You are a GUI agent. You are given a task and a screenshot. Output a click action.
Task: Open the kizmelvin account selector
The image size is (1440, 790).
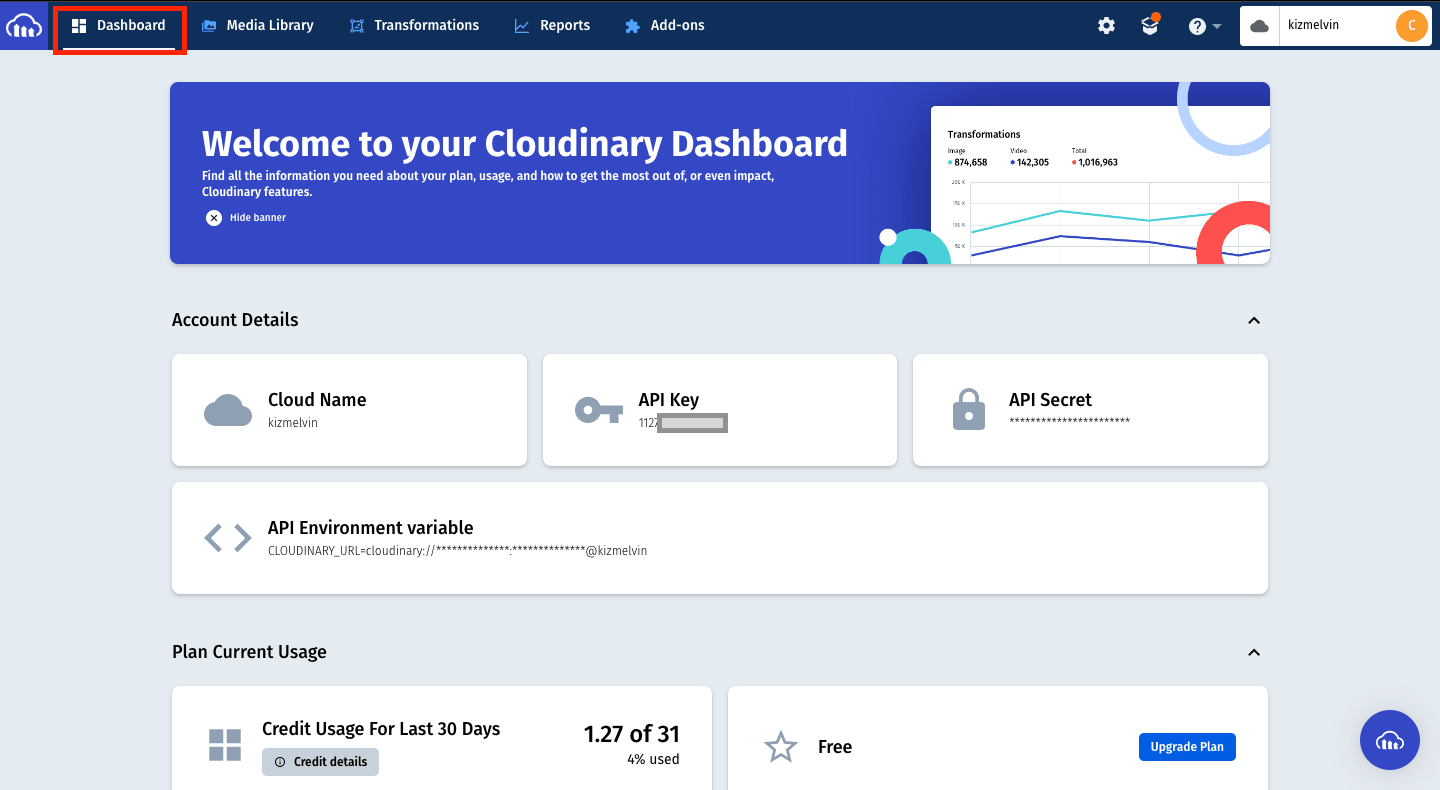1335,26
